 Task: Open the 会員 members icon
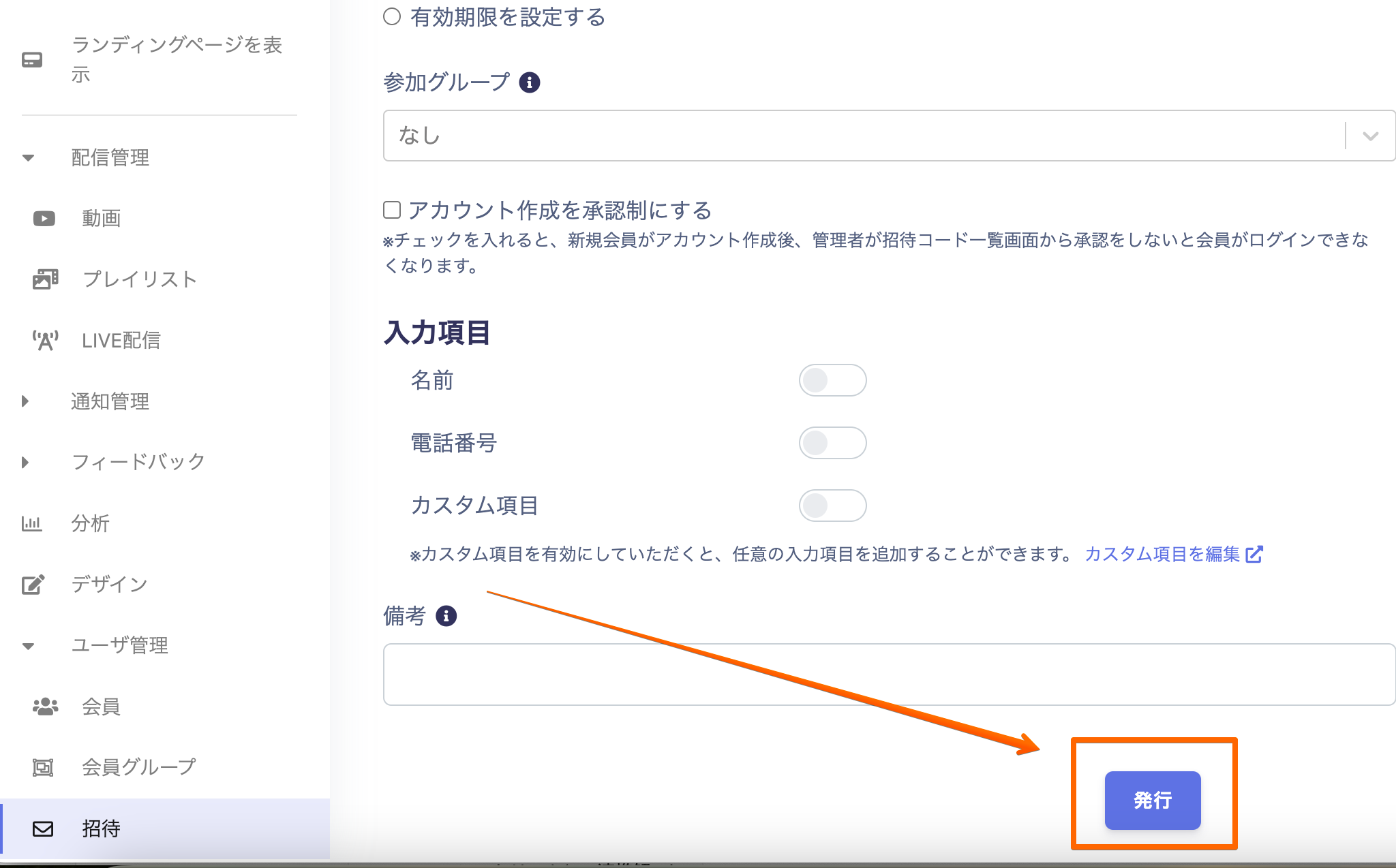click(45, 707)
